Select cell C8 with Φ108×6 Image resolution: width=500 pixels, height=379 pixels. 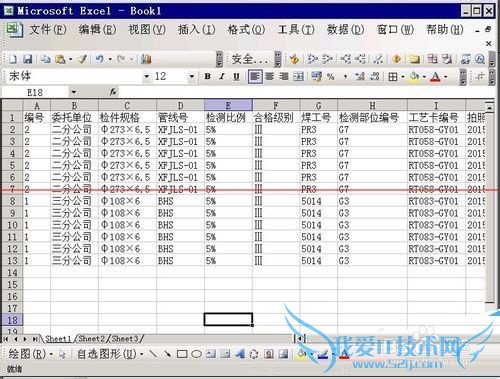[127, 201]
